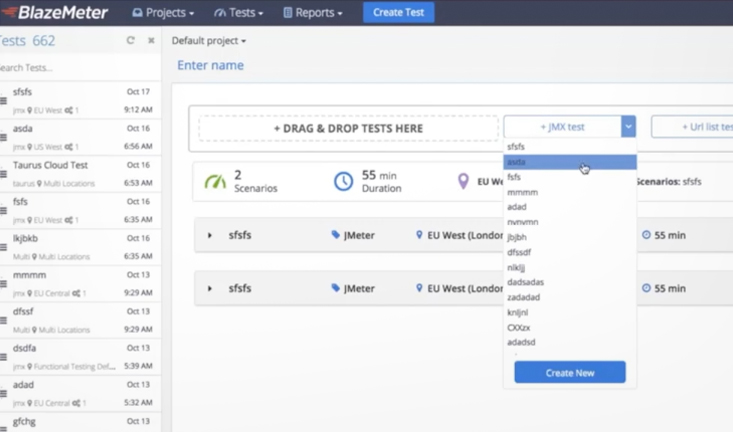The image size is (733, 432).
Task: Open the sfsfs test in sidebar
Action: (x=80, y=101)
